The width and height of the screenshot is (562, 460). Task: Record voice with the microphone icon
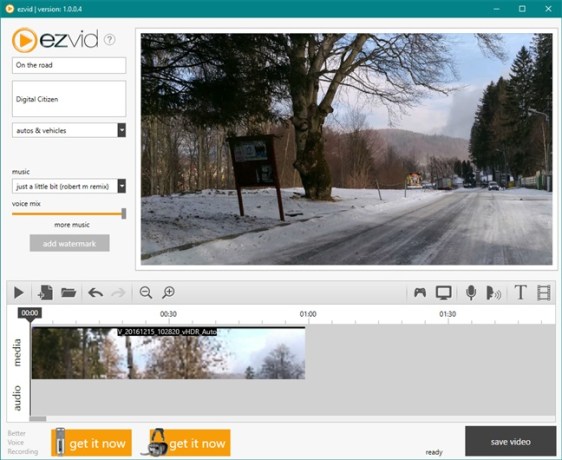[x=471, y=293]
